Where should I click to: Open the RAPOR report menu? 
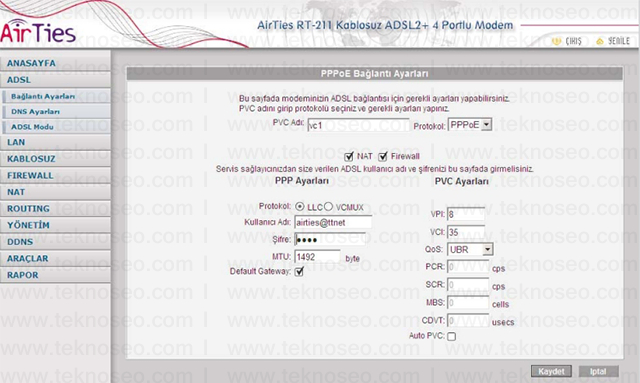click(55, 275)
